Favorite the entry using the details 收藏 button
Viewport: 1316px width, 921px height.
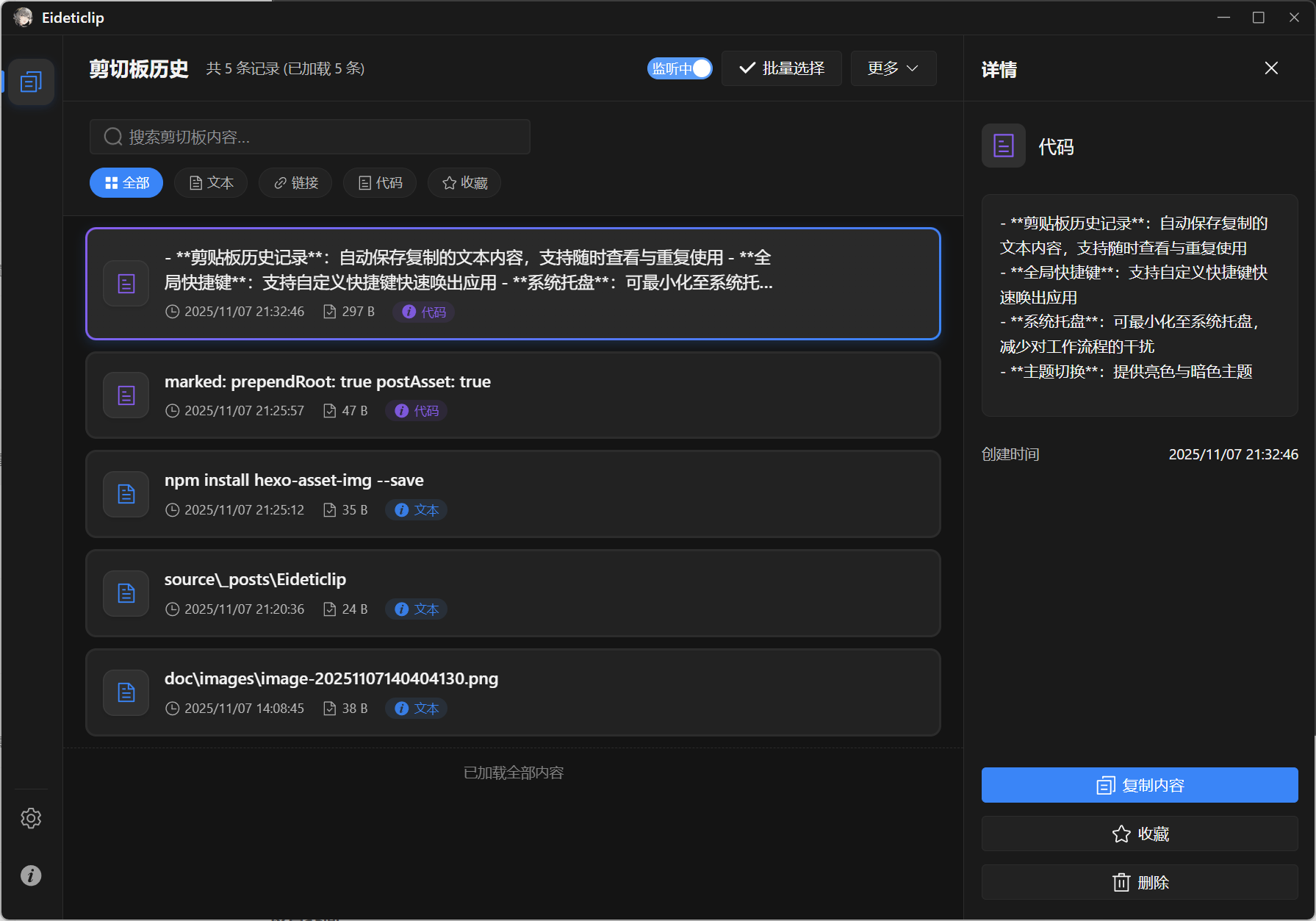(x=1140, y=834)
